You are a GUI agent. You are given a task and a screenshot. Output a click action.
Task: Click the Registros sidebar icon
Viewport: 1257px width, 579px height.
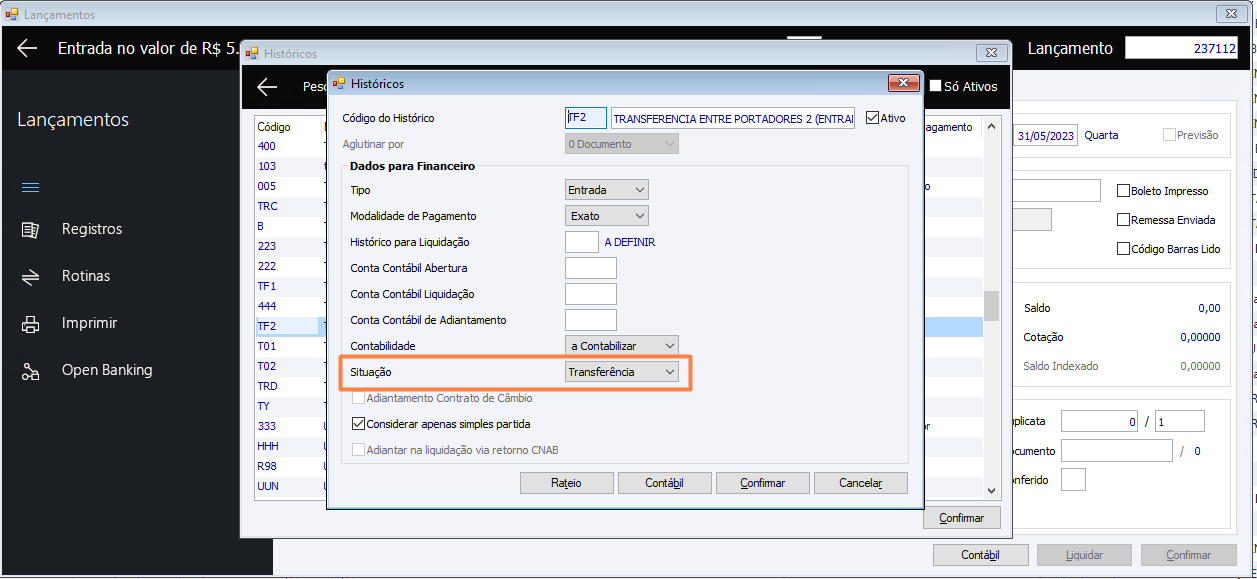[x=30, y=230]
